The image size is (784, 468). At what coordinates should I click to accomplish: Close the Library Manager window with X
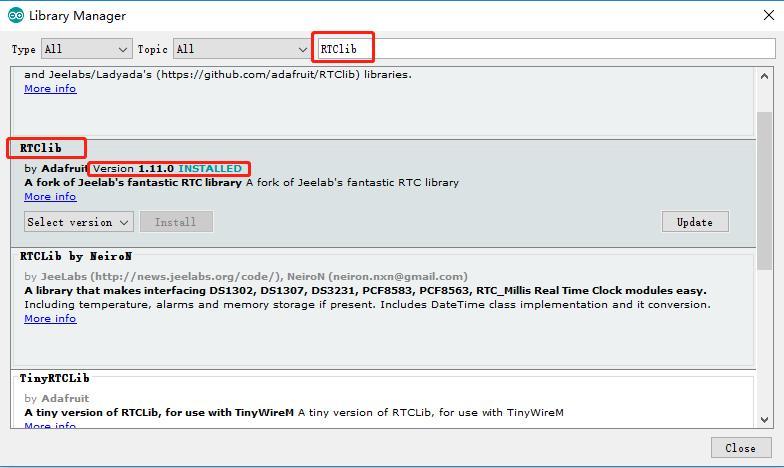(x=768, y=16)
